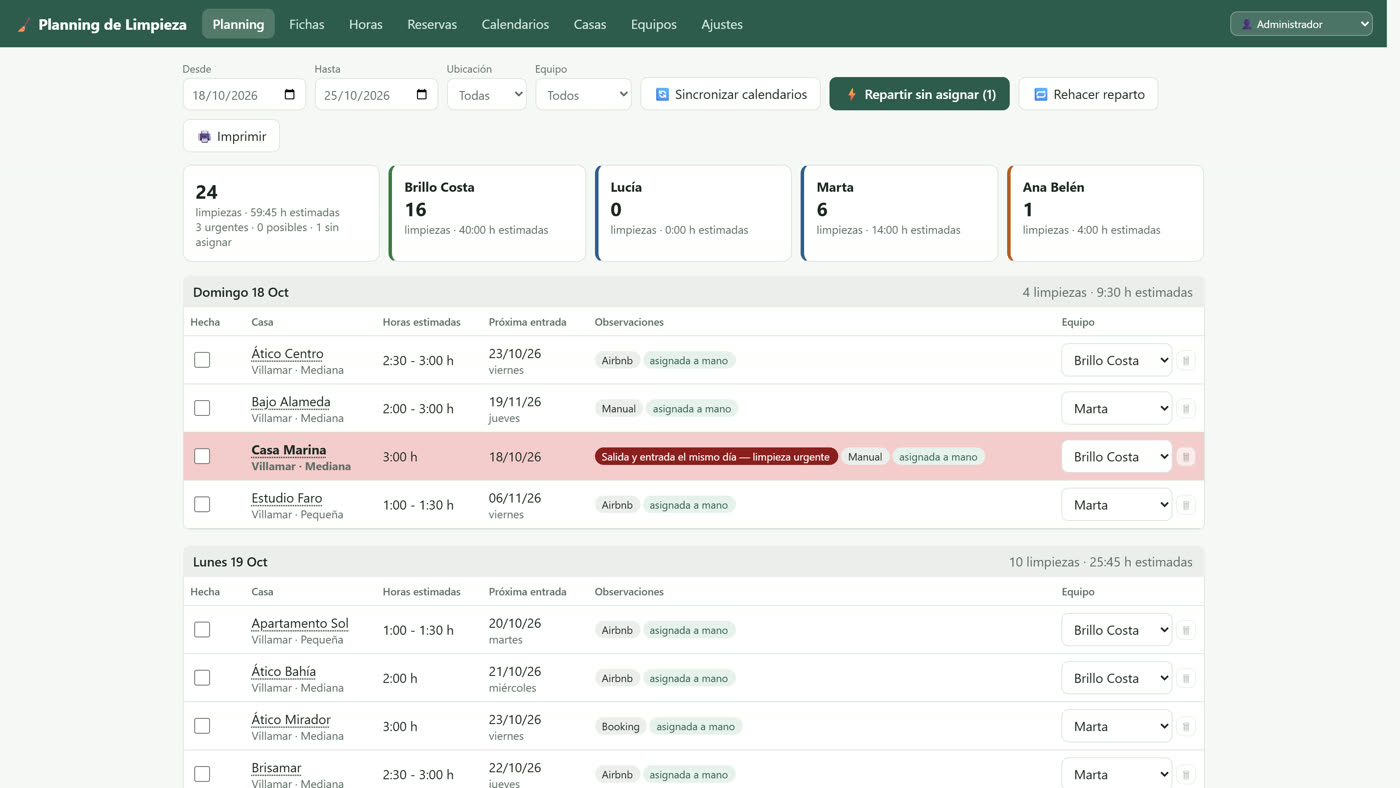Delete the Casa Marina row with its trash icon
Screen dimensions: 1400x788
[1186, 457]
